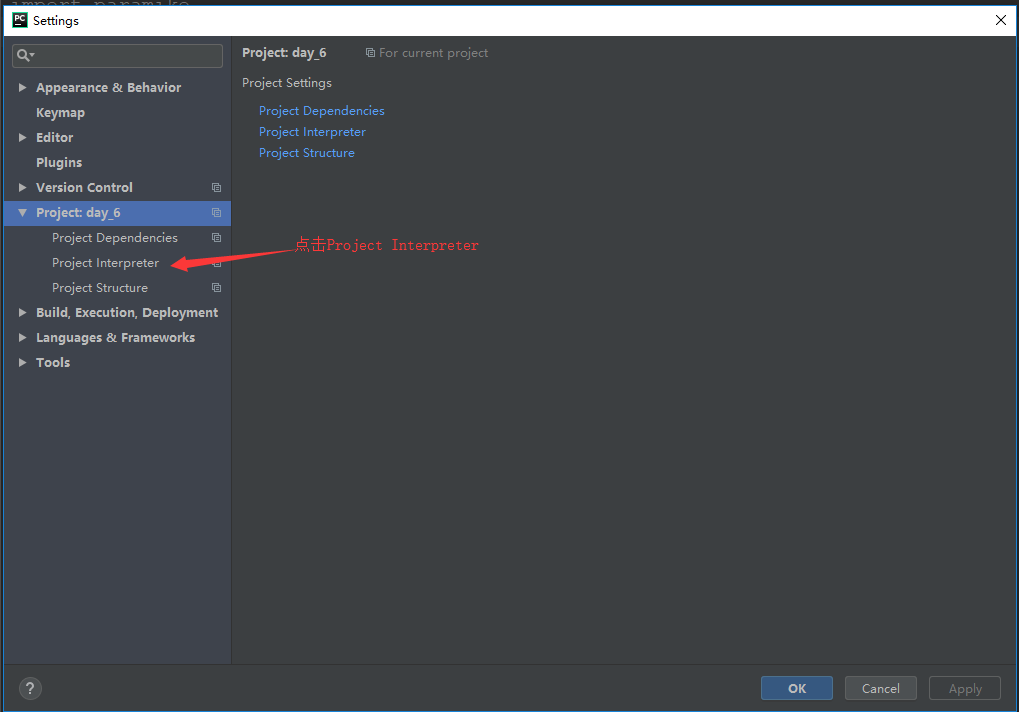Select Editor in the settings tree
The height and width of the screenshot is (712, 1019).
click(x=55, y=138)
